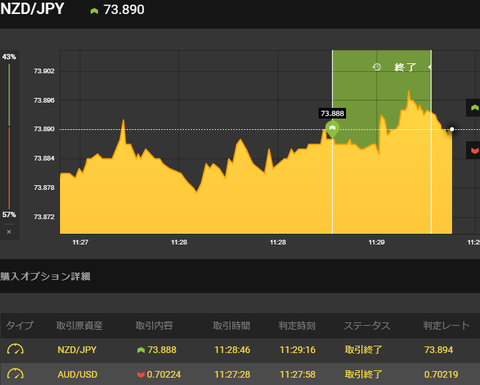
Task: Click the gauge icon in the NZD/JPY row
Action: 15,350
